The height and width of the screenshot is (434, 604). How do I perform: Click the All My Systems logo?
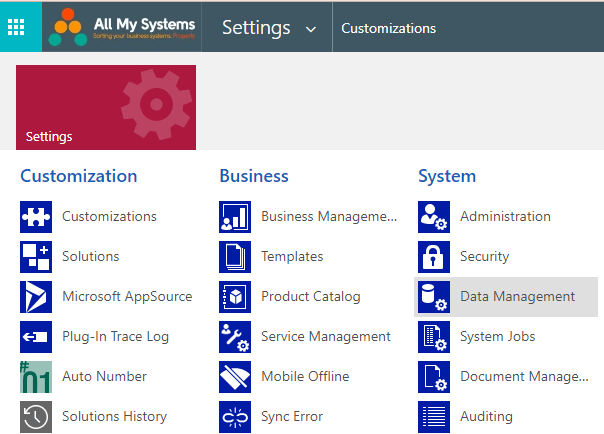pyautogui.click(x=122, y=27)
